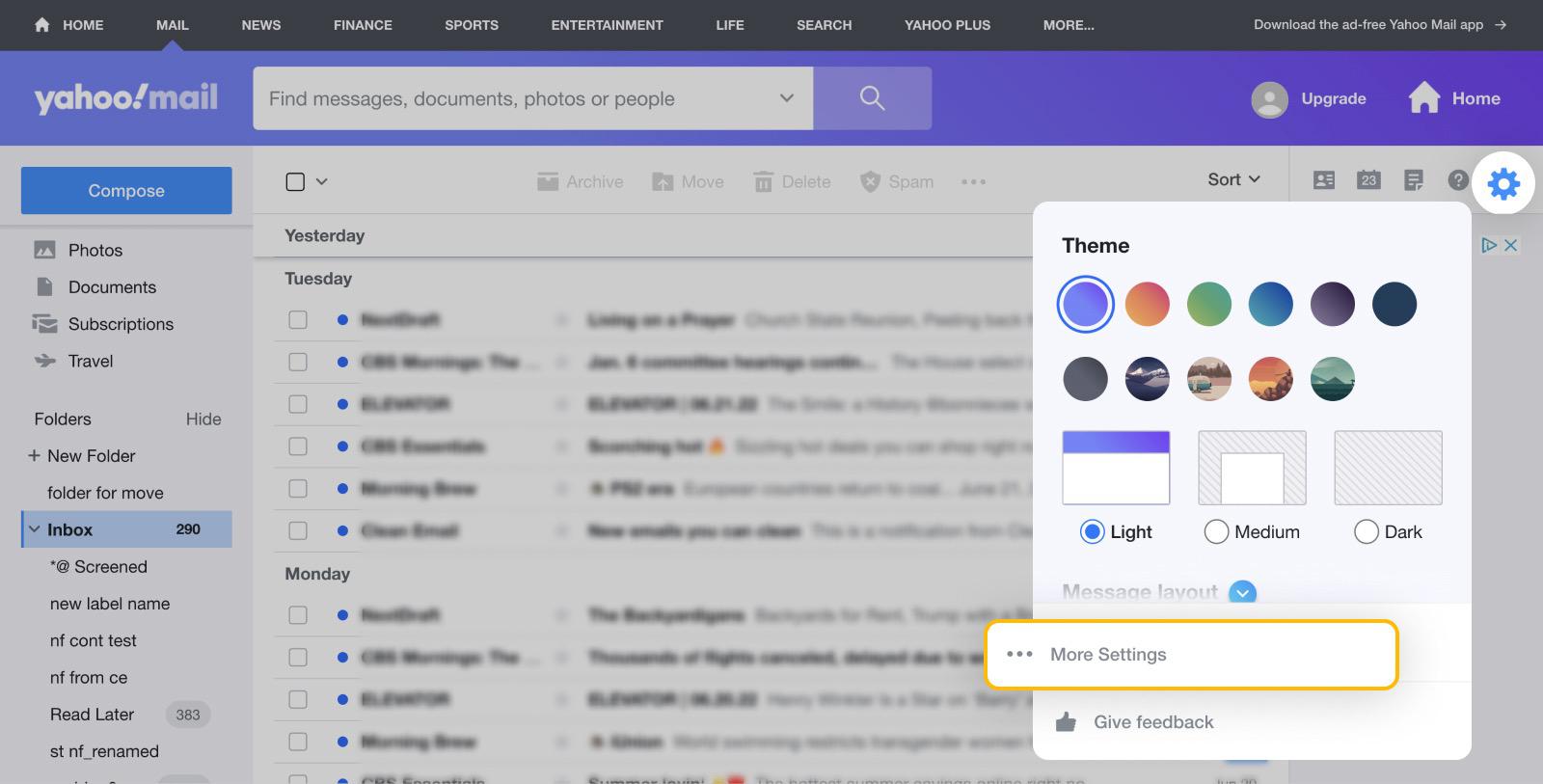Open the FINANCE tab

[363, 25]
